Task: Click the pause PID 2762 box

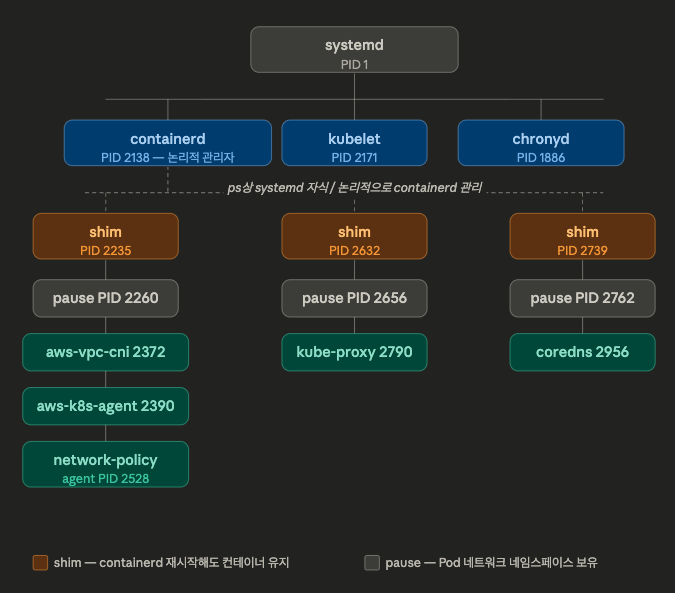Action: (582, 298)
